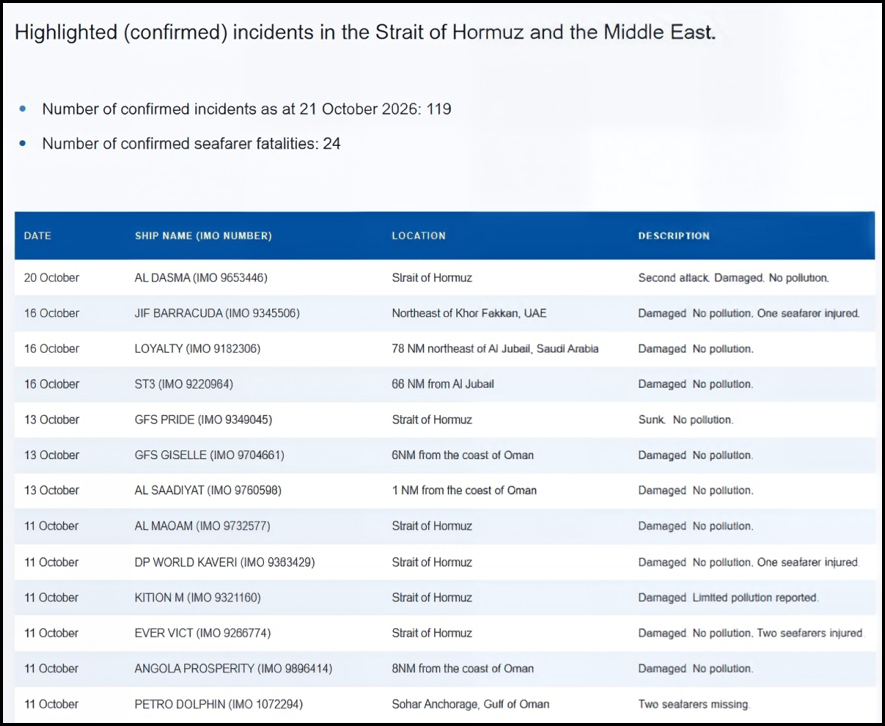
Task: Click the DATE column header
Action: click(37, 236)
